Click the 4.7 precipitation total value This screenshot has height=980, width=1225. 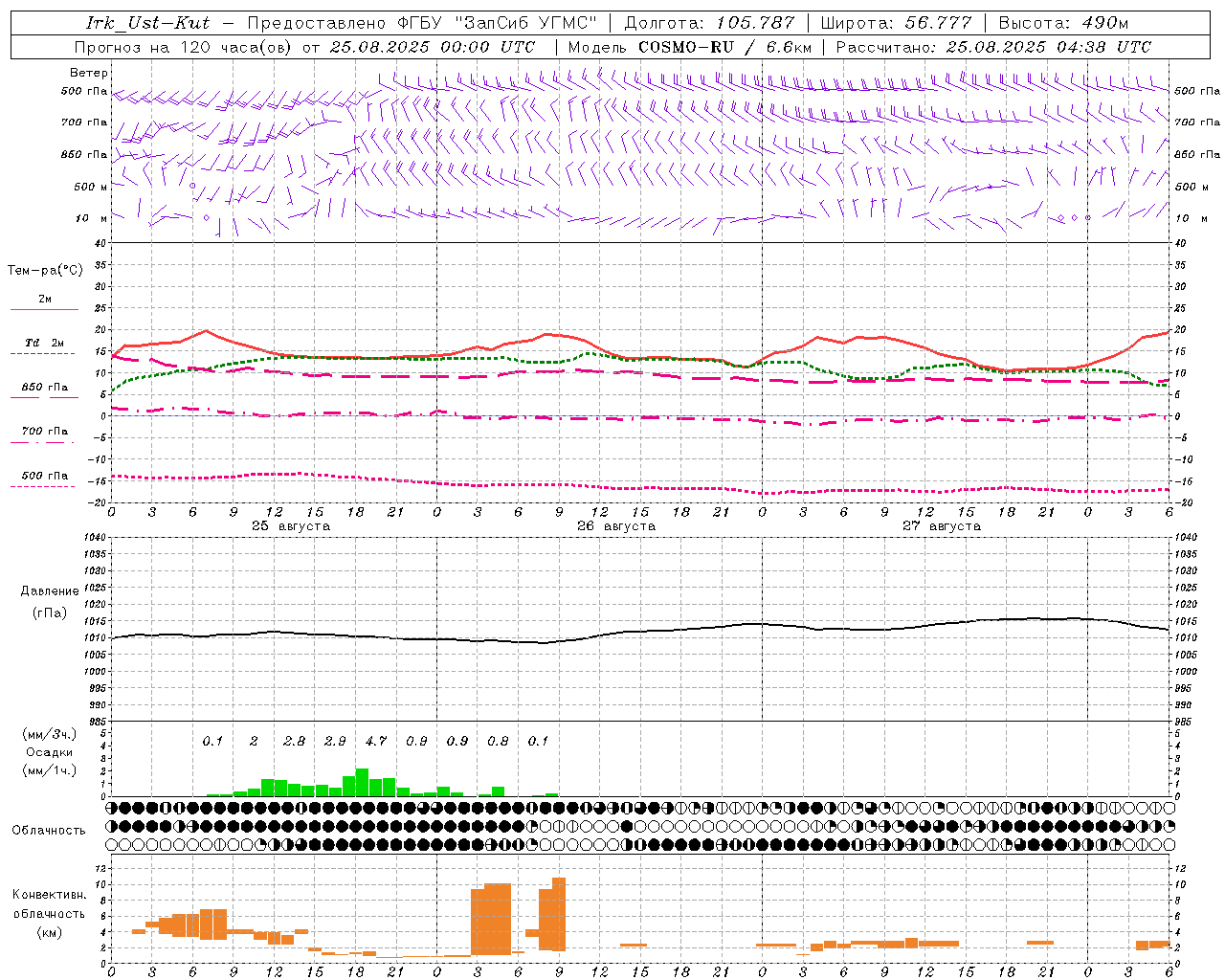click(376, 741)
